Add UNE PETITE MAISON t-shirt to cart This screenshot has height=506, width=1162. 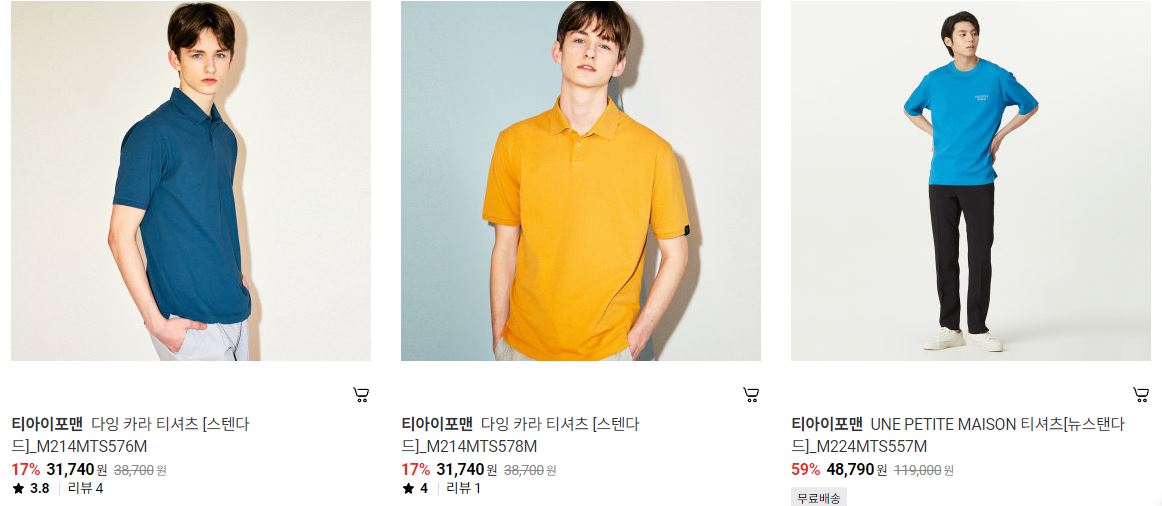[x=1141, y=395]
